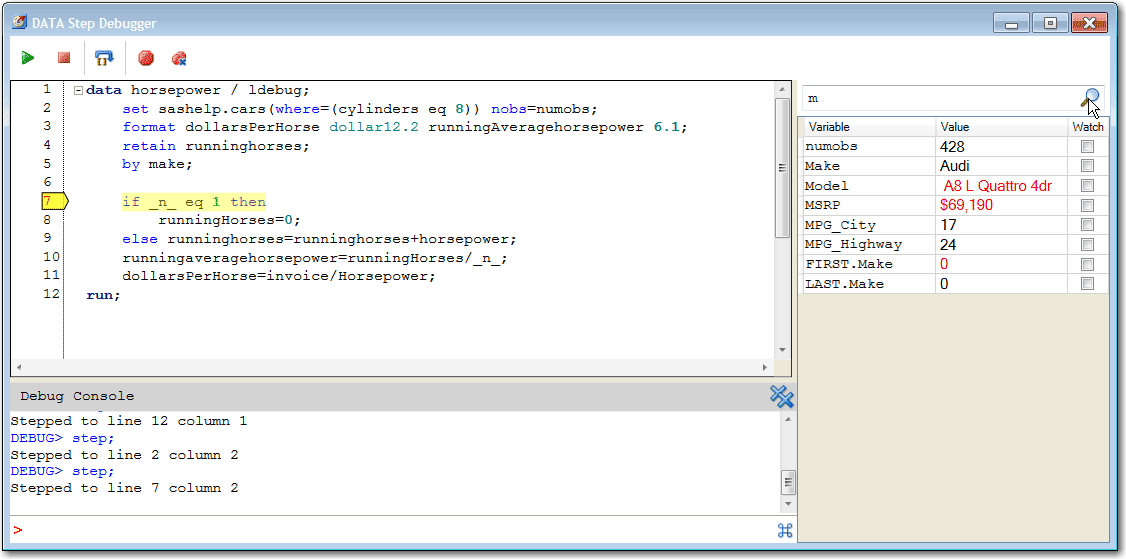Collapse the data step code block

pyautogui.click(x=78, y=90)
